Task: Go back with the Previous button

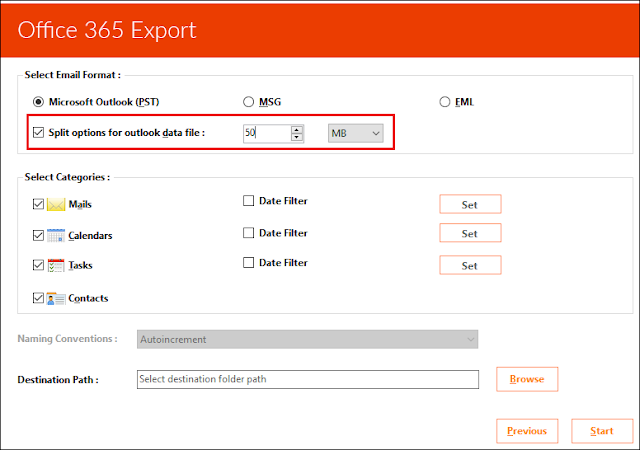Action: [x=527, y=431]
